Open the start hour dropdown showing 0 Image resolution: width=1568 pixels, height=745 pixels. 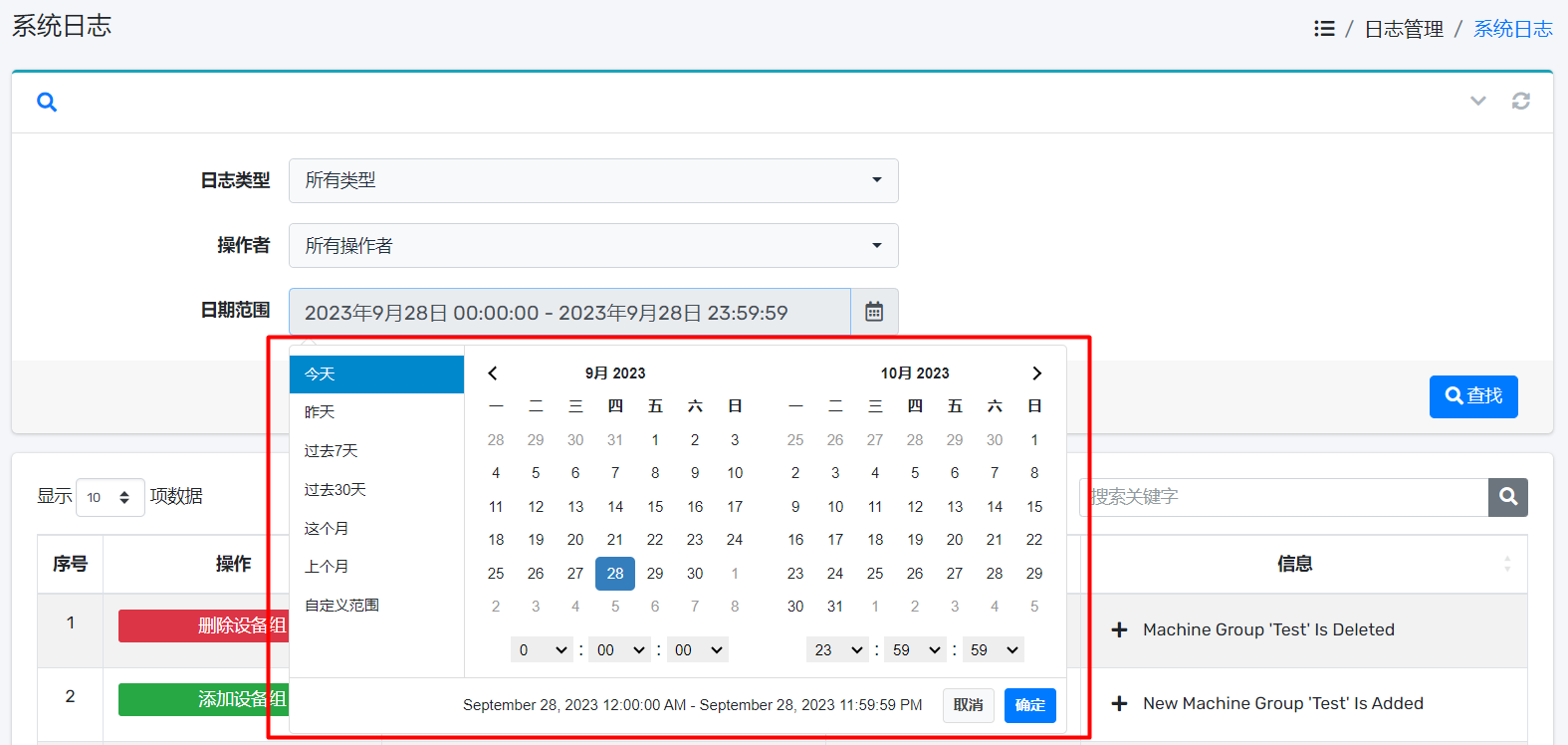pos(542,650)
